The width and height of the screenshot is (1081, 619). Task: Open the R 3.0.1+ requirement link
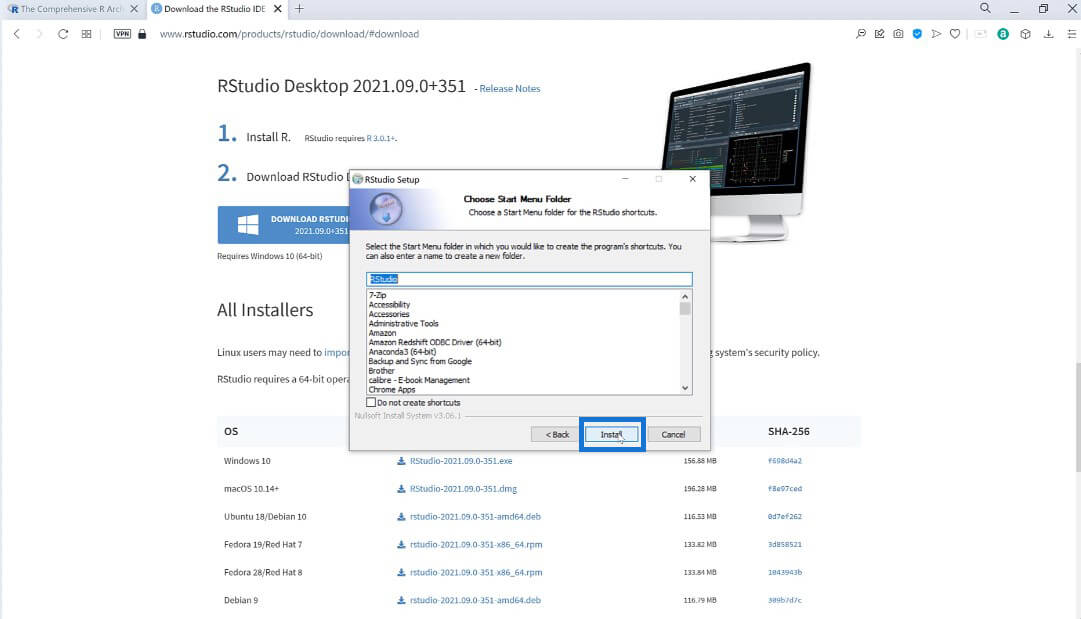(381, 139)
